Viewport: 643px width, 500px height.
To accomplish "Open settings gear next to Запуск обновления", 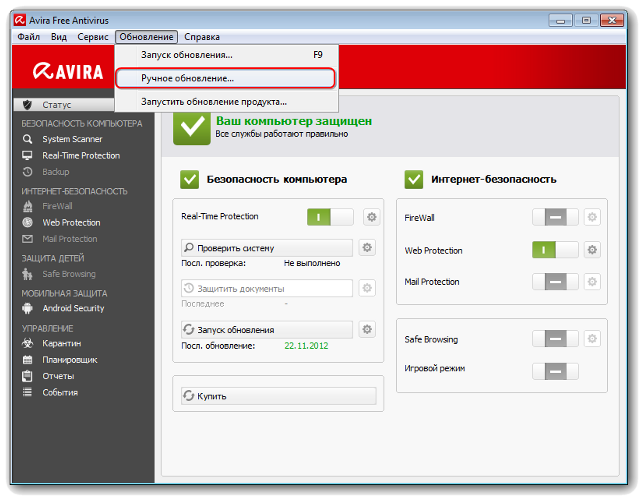I will click(x=367, y=329).
